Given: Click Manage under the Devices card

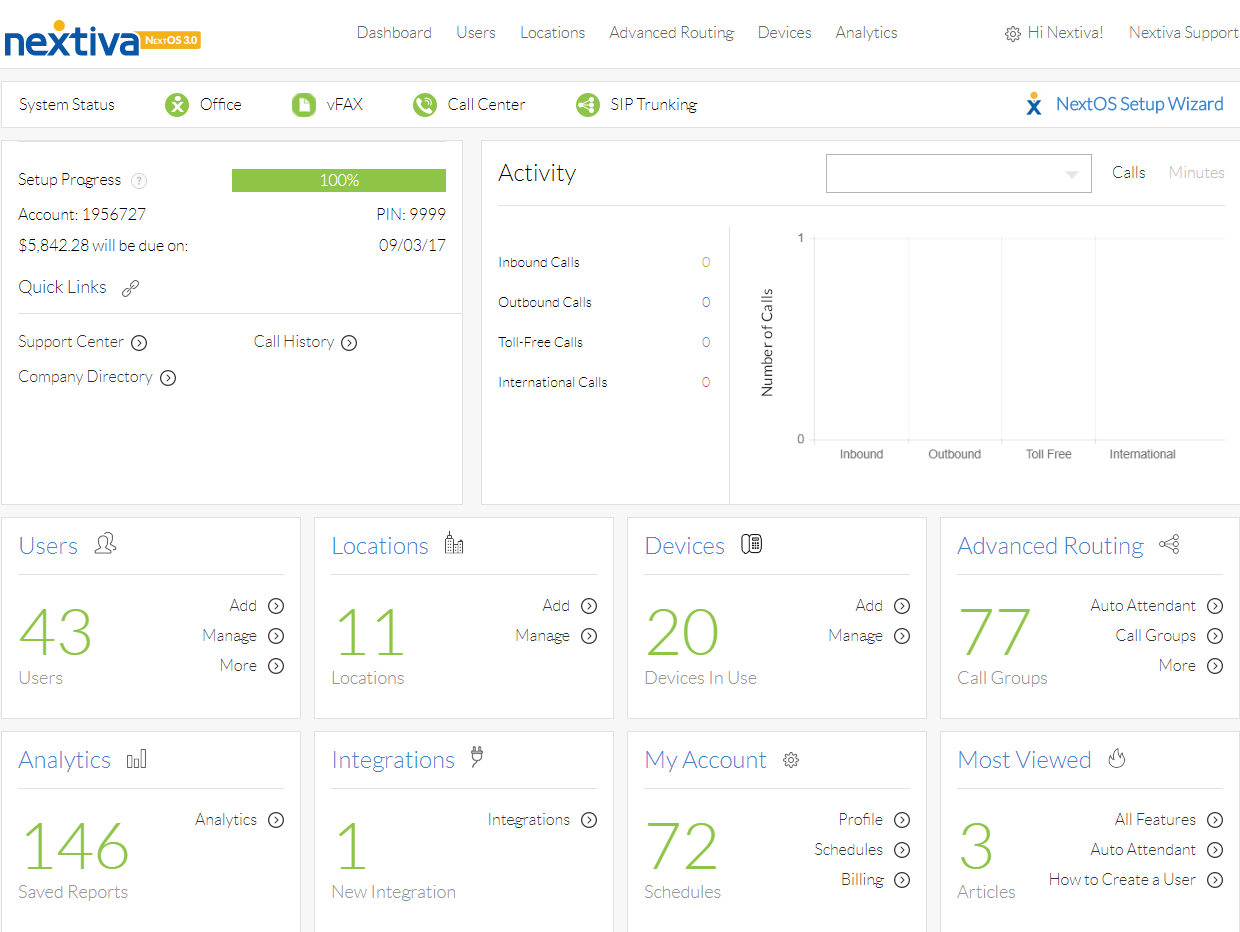Looking at the screenshot, I should point(855,636).
